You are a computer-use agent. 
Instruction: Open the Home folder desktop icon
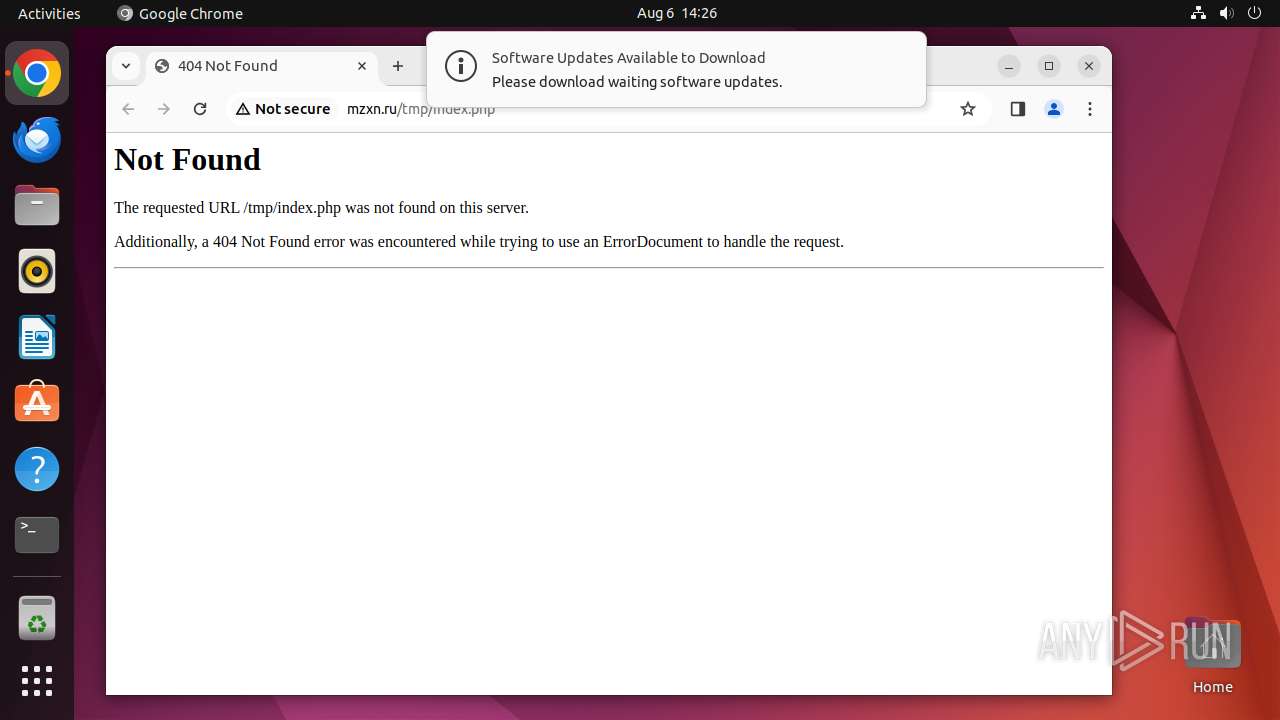click(1212, 656)
